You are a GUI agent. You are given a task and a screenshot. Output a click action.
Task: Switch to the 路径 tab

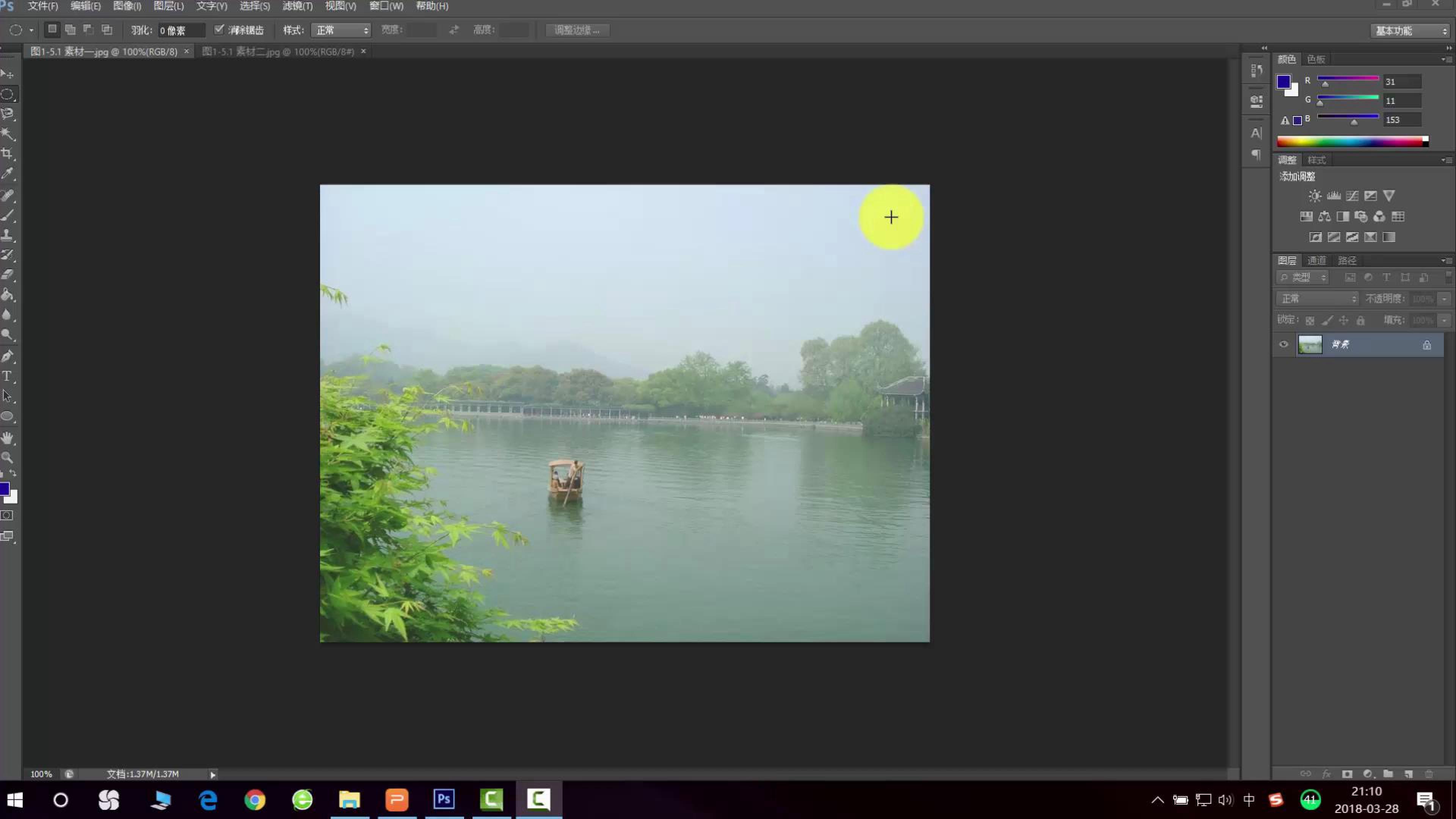tap(1347, 260)
